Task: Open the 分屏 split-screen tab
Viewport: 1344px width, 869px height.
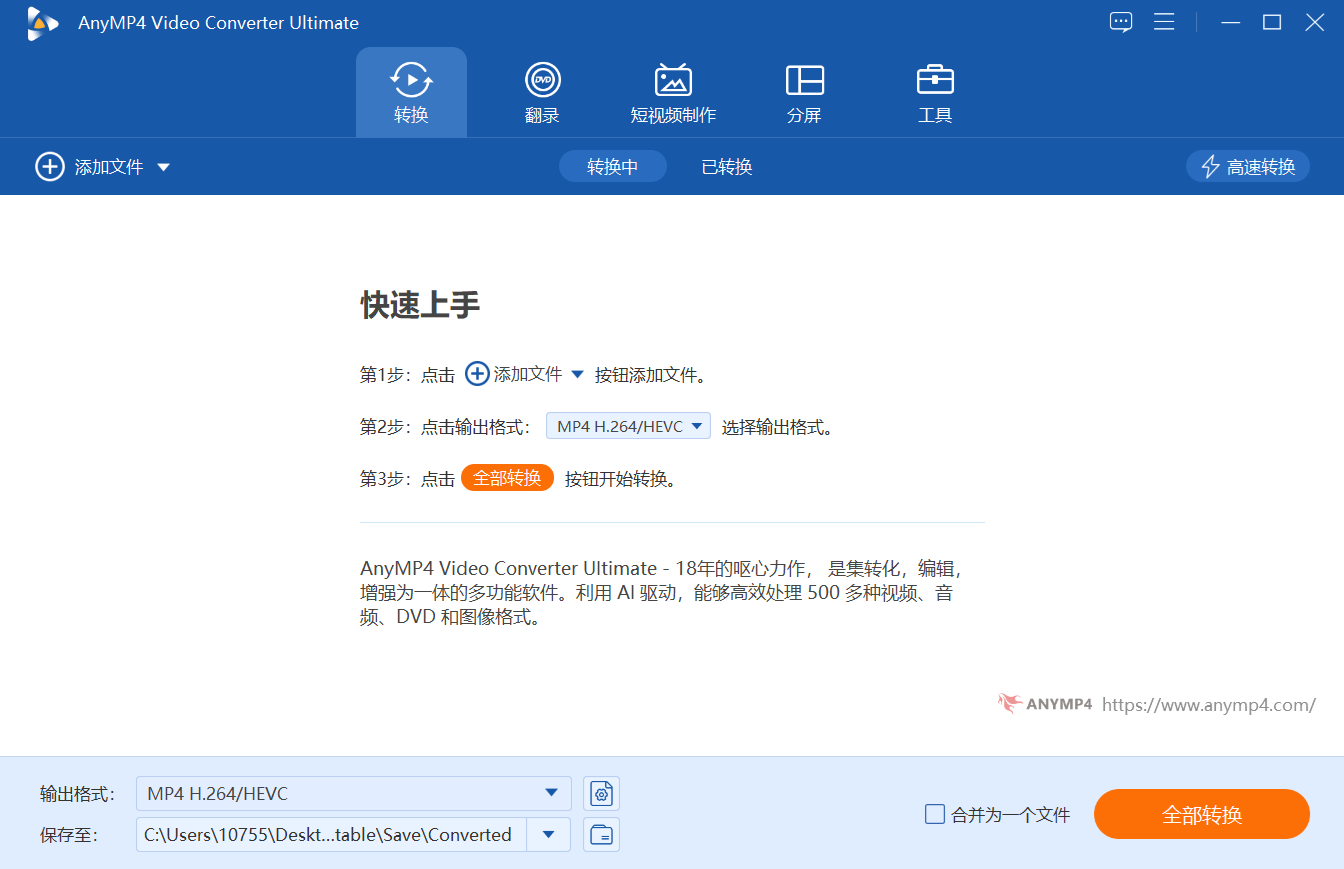Action: [804, 92]
